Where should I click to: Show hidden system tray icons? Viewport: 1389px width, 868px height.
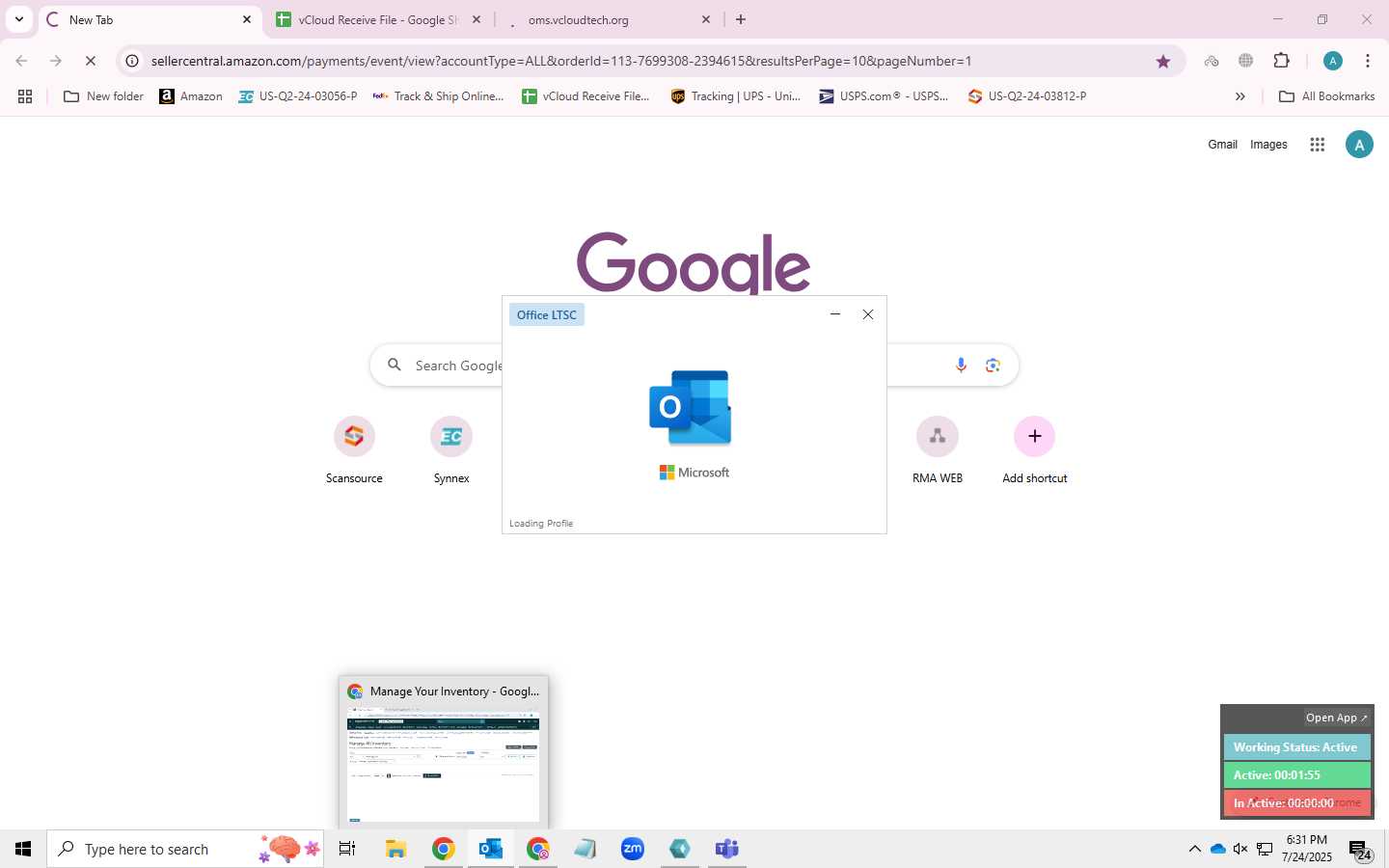(1194, 849)
